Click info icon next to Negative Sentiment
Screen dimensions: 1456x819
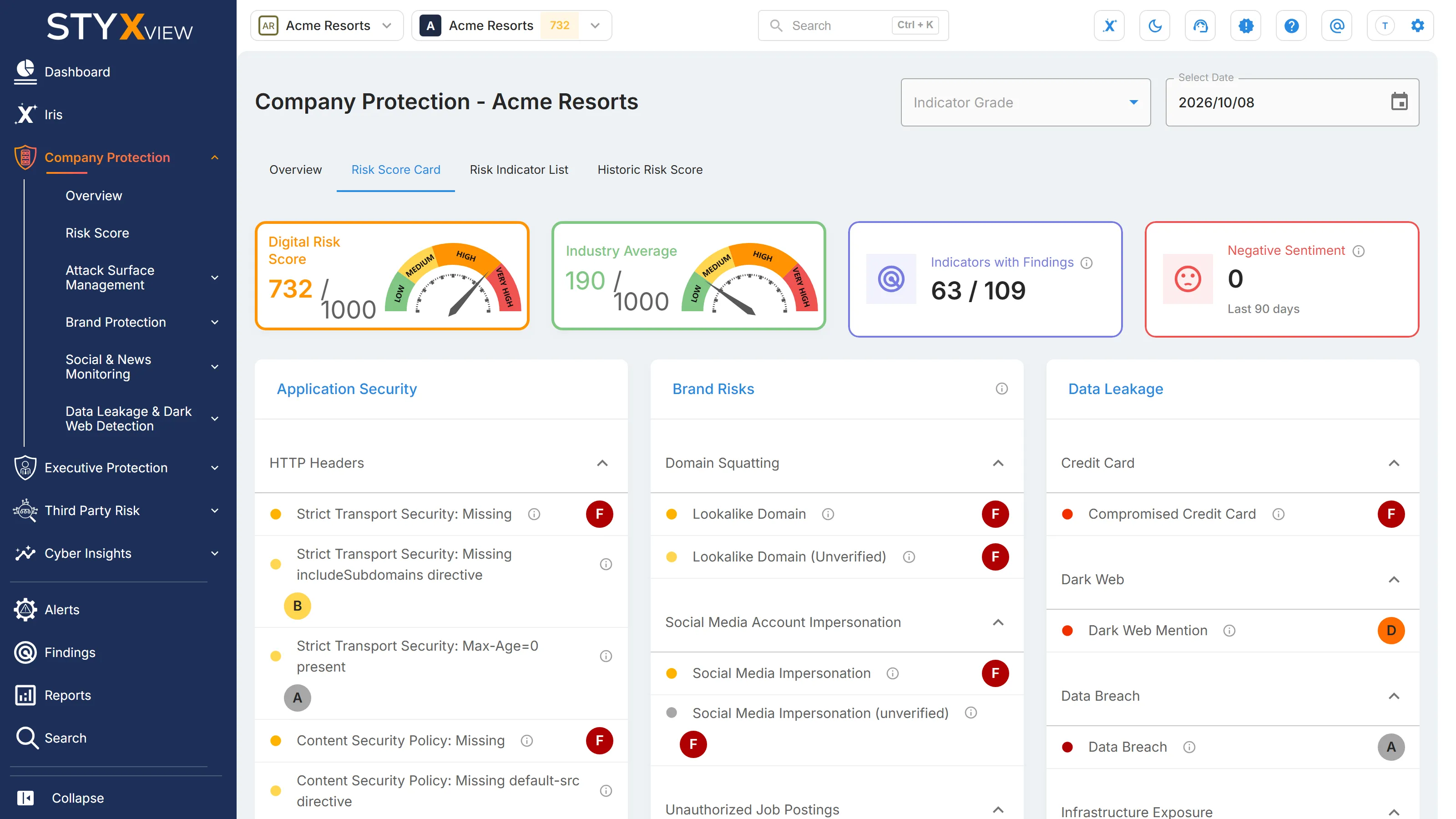point(1359,251)
